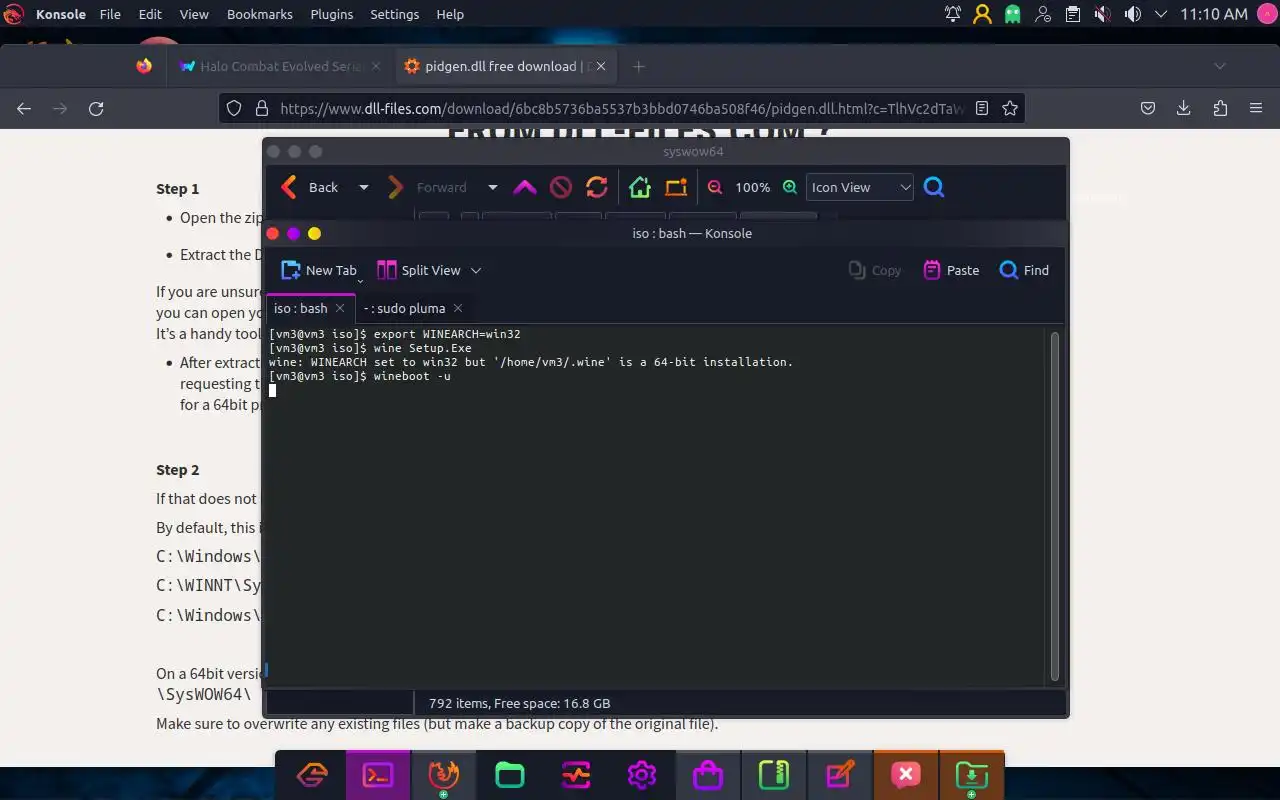1280x800 pixels.
Task: Open the Settings menu
Action: pos(395,14)
